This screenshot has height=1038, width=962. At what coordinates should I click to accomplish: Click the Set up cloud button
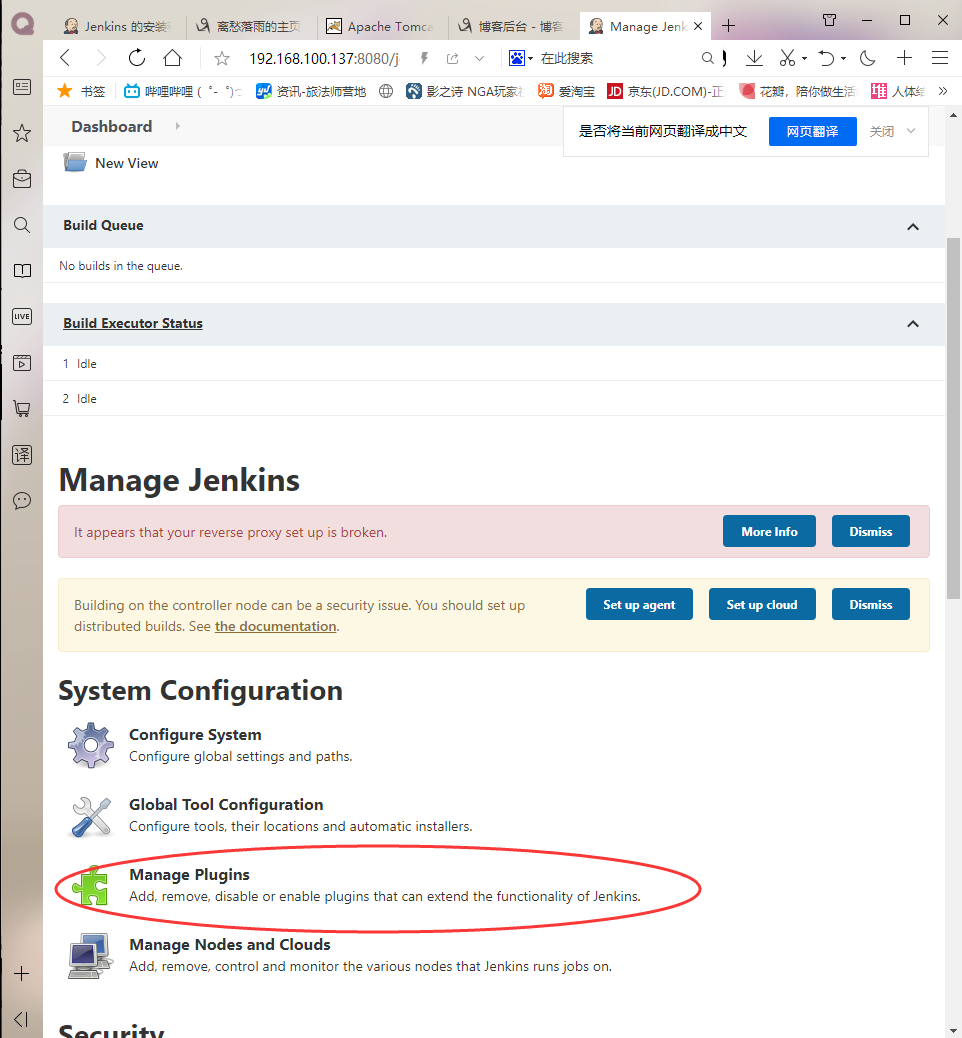point(762,604)
